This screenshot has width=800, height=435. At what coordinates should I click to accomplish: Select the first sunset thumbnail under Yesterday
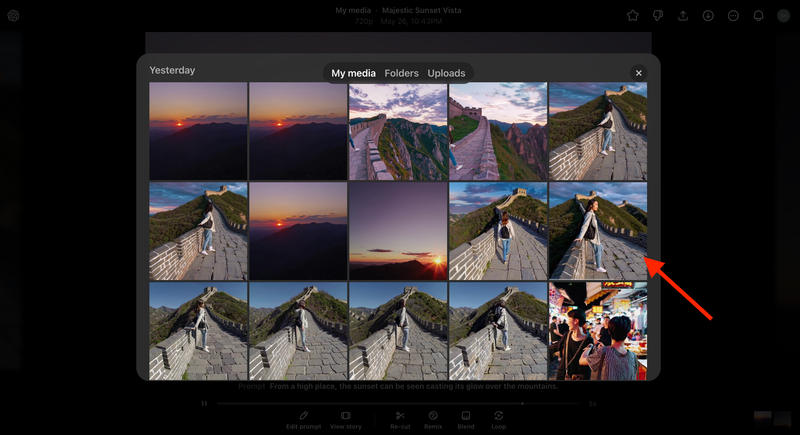tap(198, 131)
